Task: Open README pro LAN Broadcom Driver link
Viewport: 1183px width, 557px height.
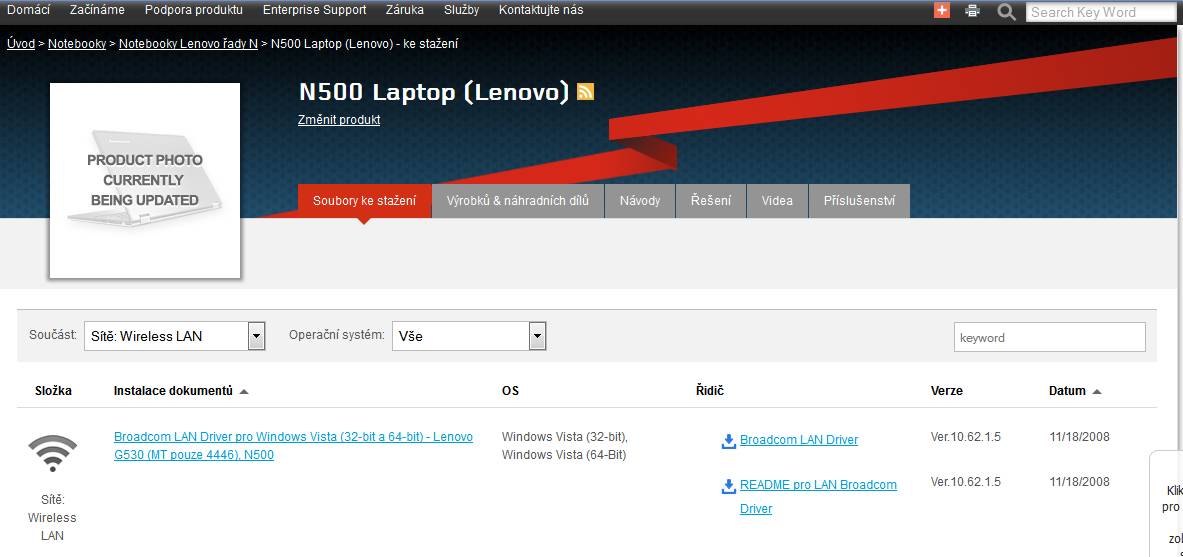Action: (819, 497)
